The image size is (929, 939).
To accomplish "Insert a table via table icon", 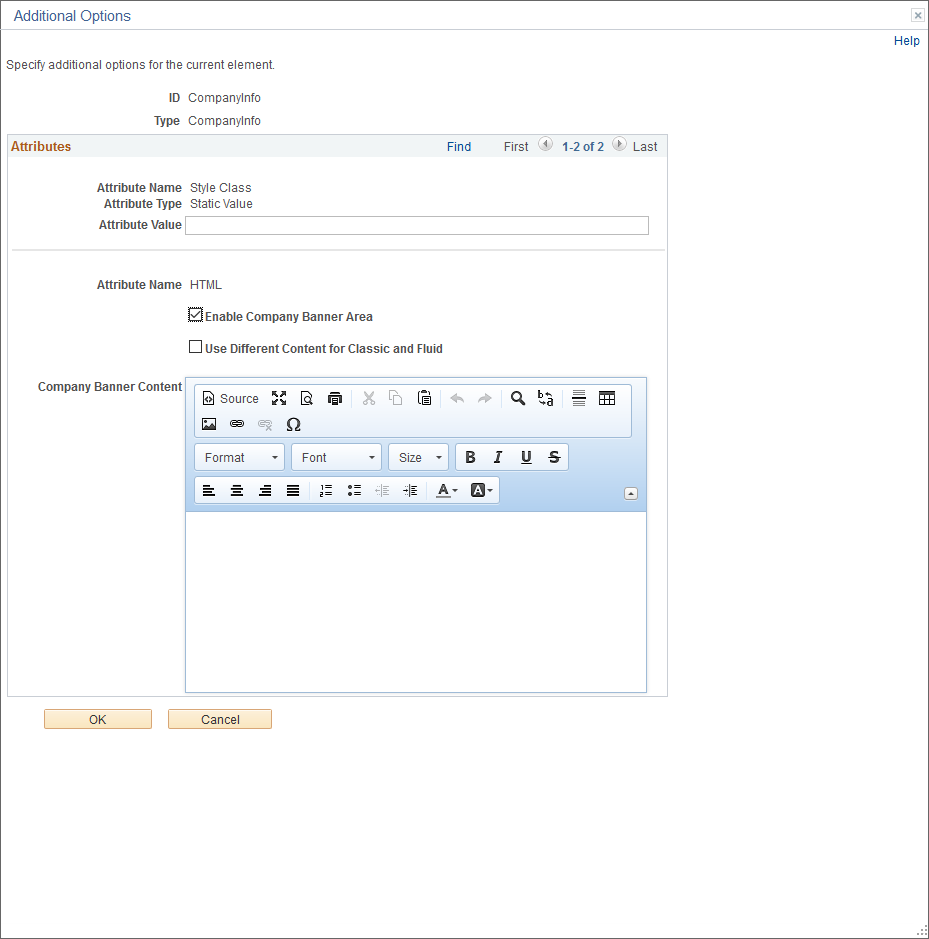I will [607, 398].
